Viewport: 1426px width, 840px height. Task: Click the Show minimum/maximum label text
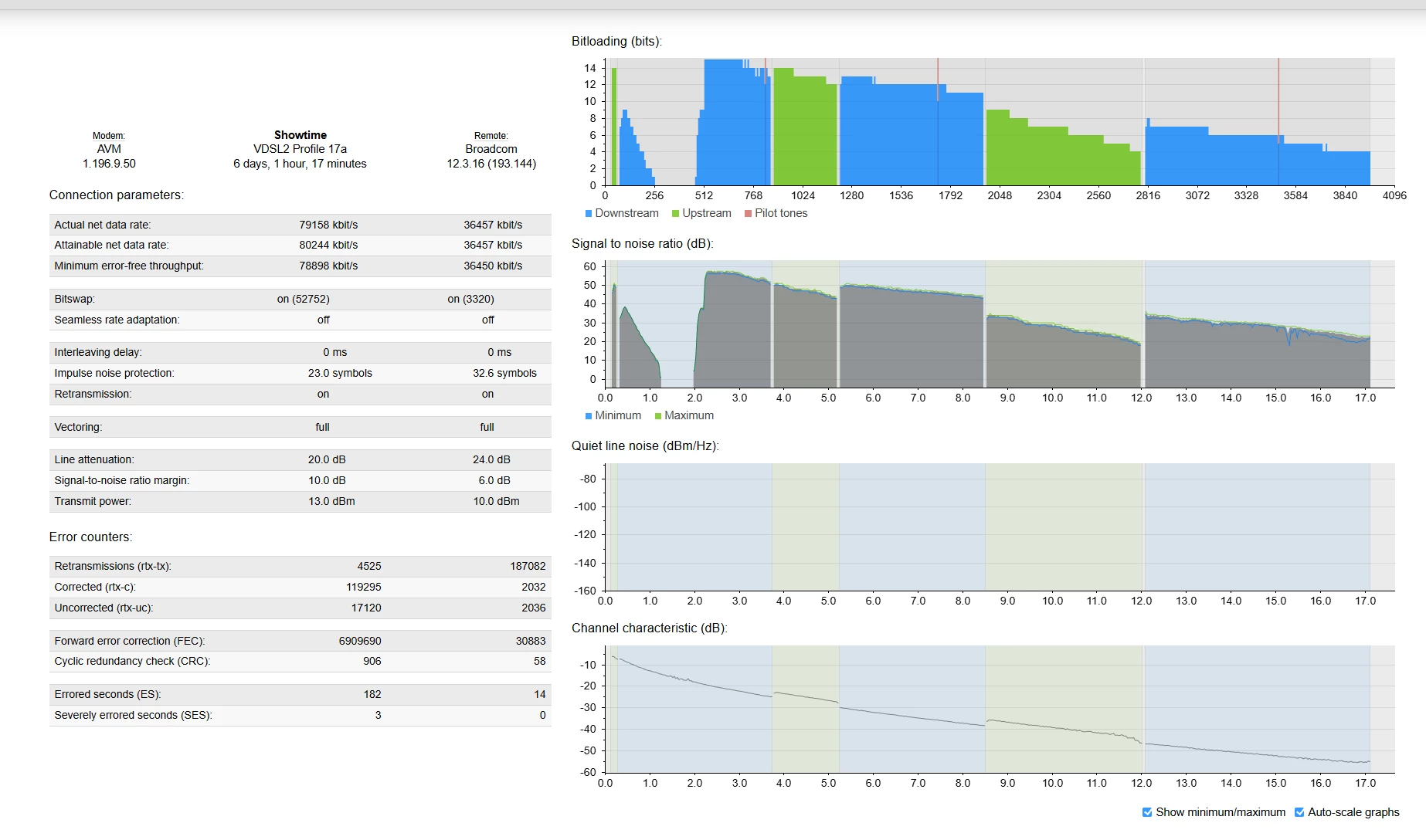tap(1221, 812)
